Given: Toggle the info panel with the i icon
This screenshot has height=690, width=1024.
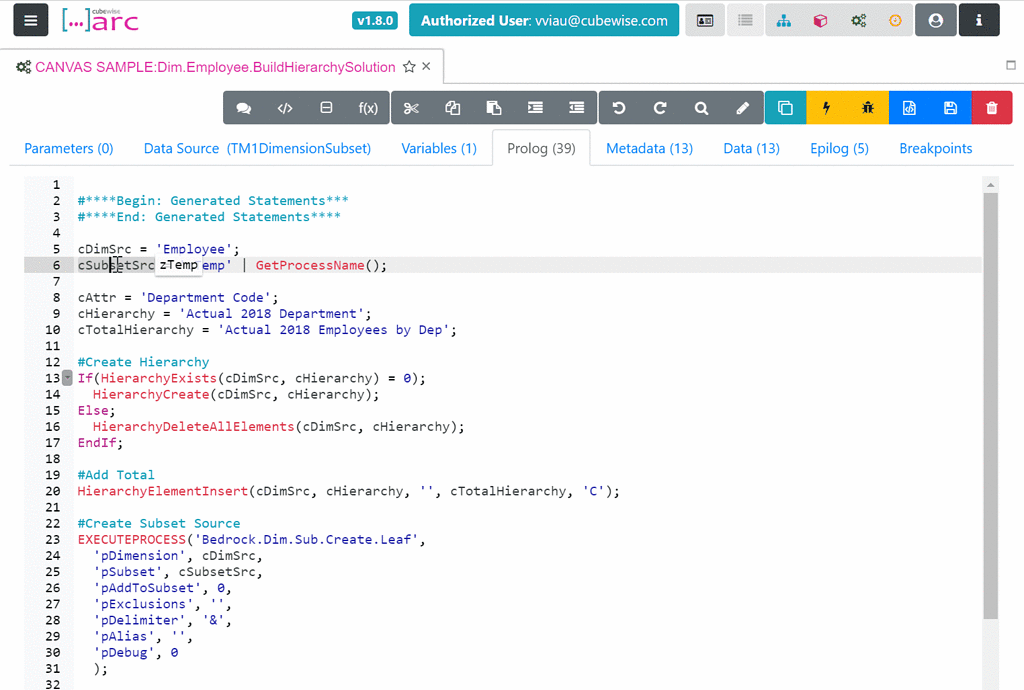Looking at the screenshot, I should click(979, 20).
